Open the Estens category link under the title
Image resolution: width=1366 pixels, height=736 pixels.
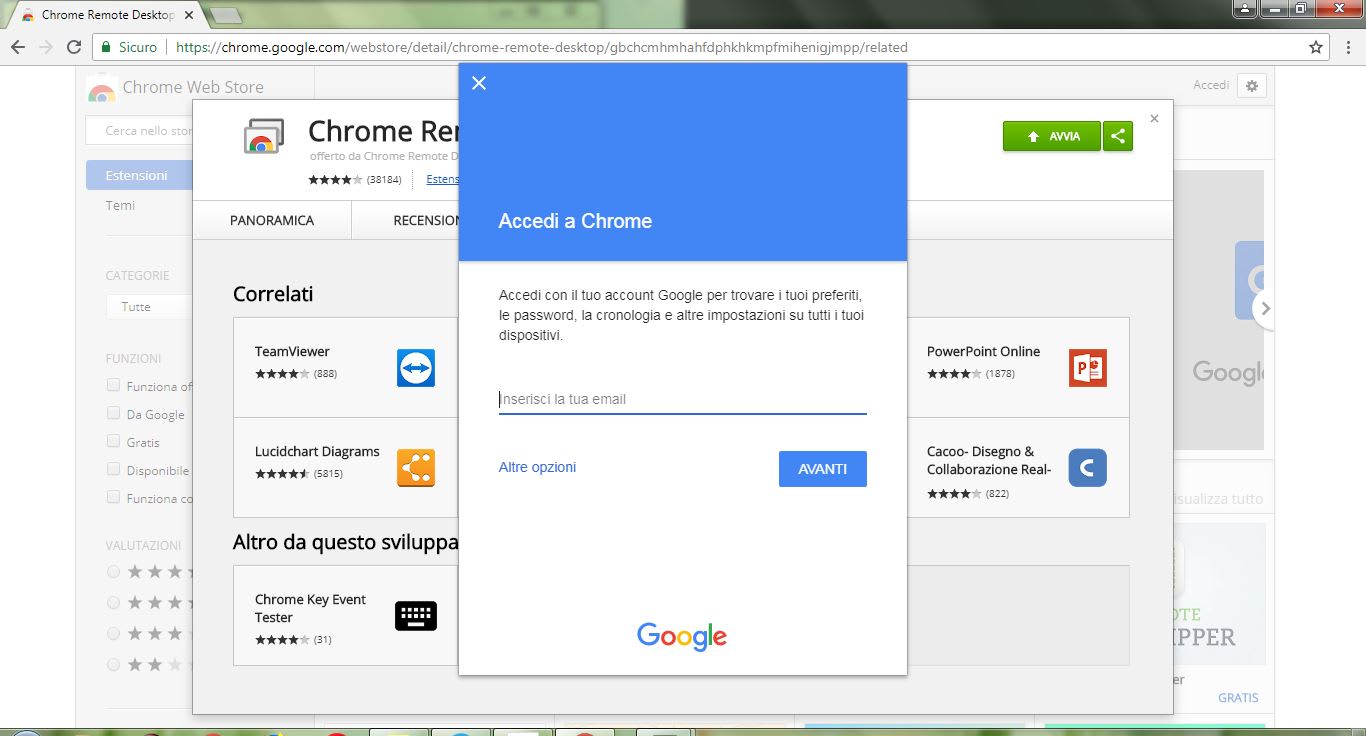(x=443, y=179)
